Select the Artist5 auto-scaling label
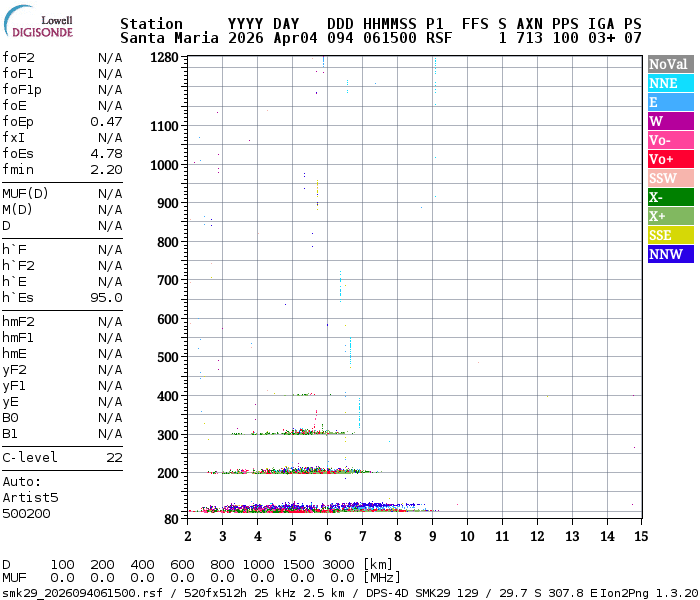Screen dimensions: 700x600 (x=30, y=497)
